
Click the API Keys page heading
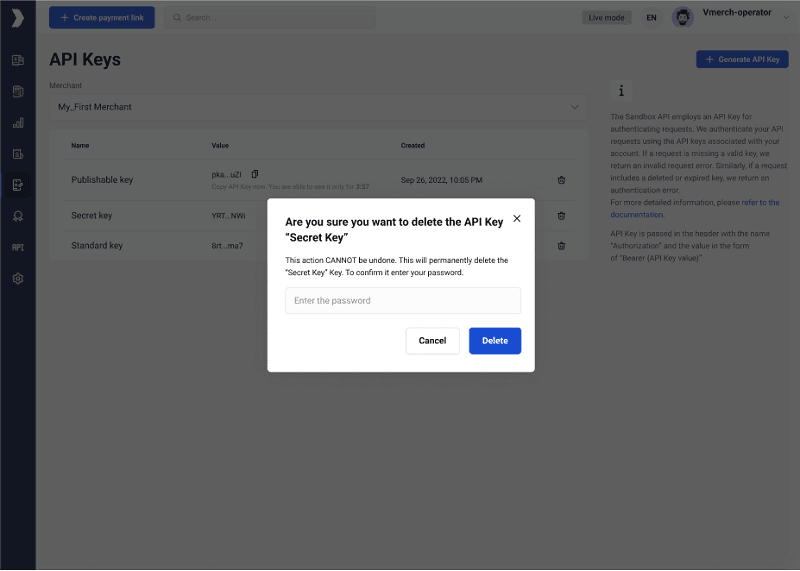(85, 60)
